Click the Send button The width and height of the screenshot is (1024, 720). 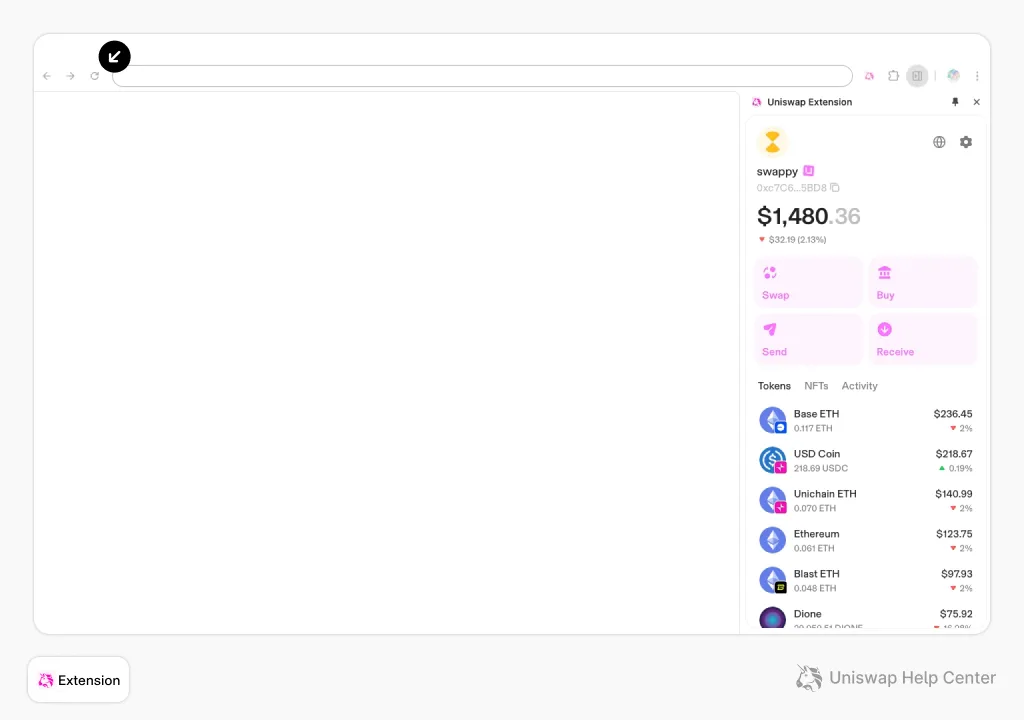[809, 340]
